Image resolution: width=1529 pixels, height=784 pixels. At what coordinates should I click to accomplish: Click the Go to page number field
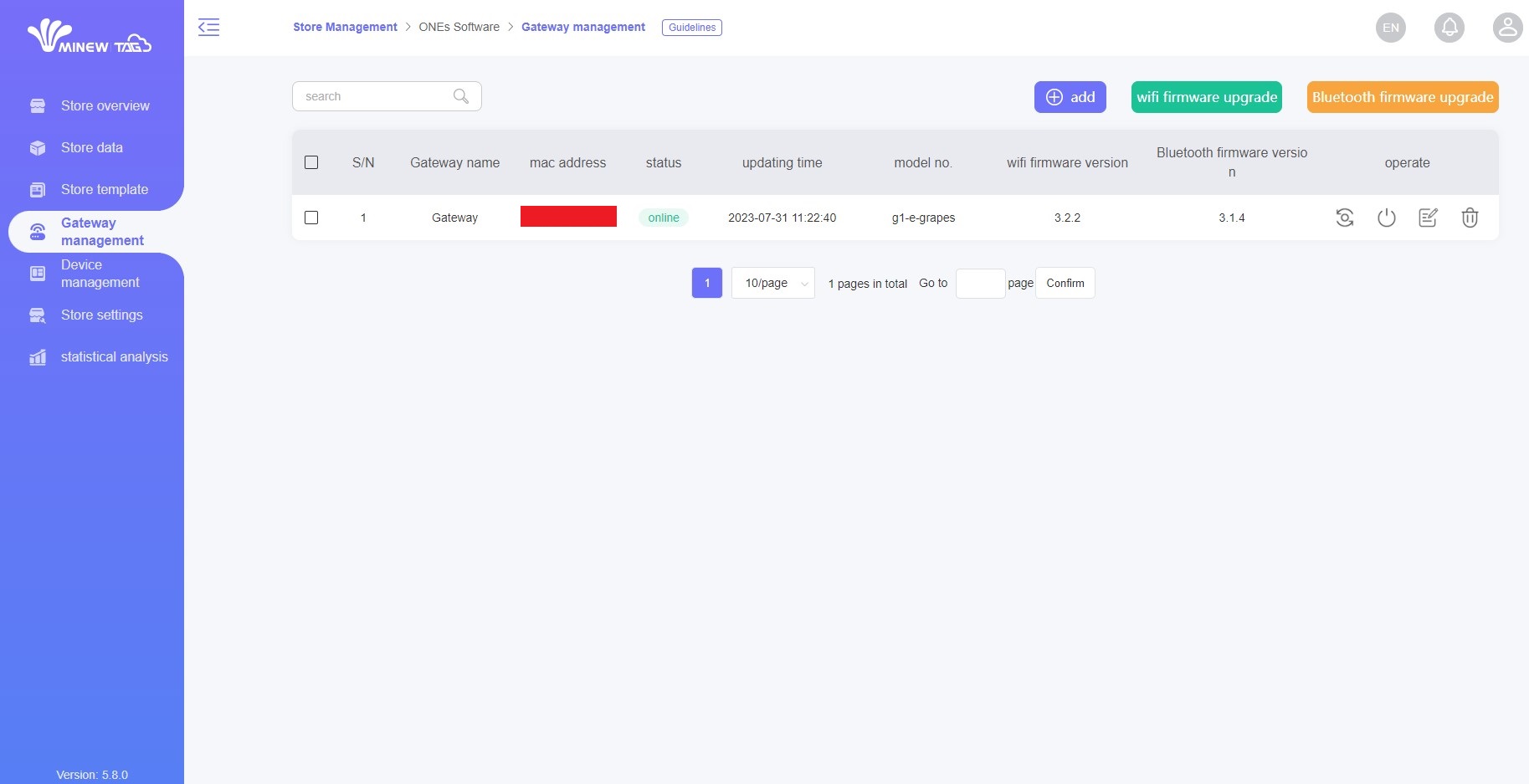980,284
